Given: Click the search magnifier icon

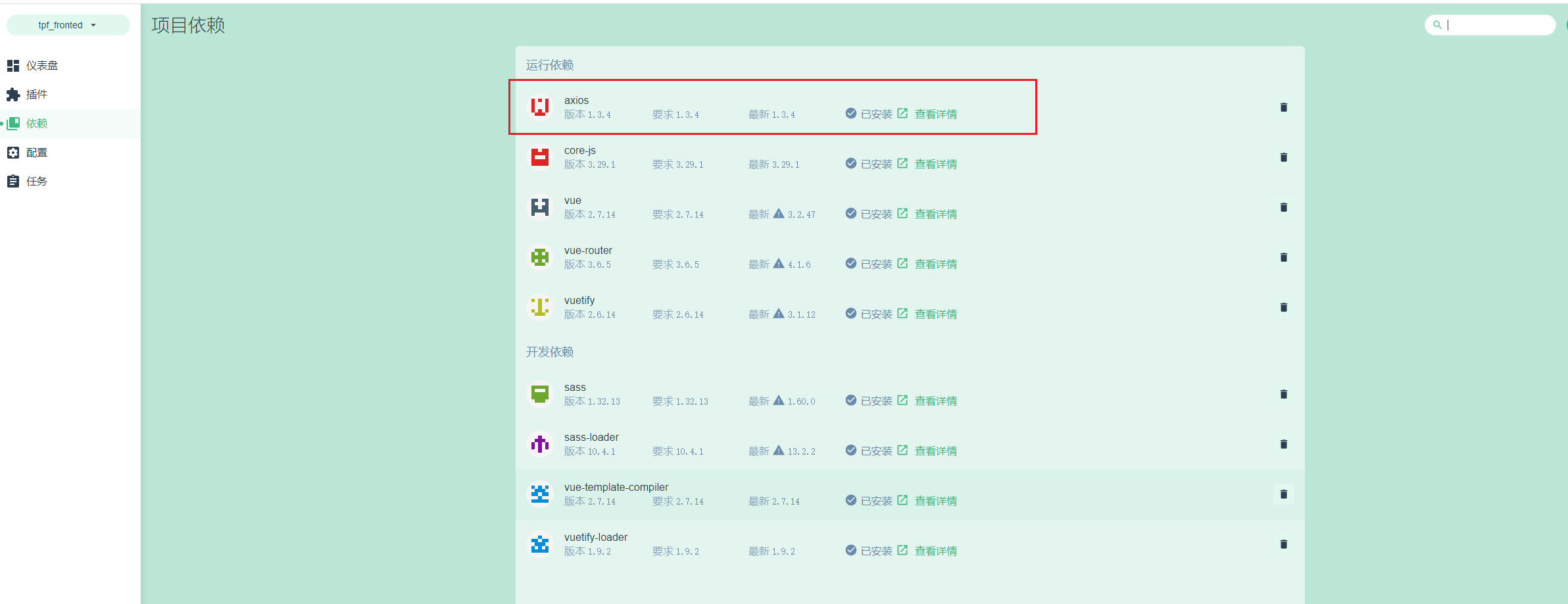Looking at the screenshot, I should 1437,25.
